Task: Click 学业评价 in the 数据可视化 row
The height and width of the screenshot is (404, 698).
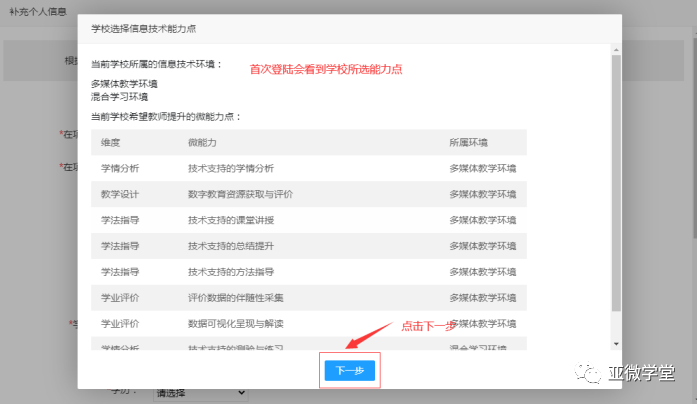Action: pos(120,323)
